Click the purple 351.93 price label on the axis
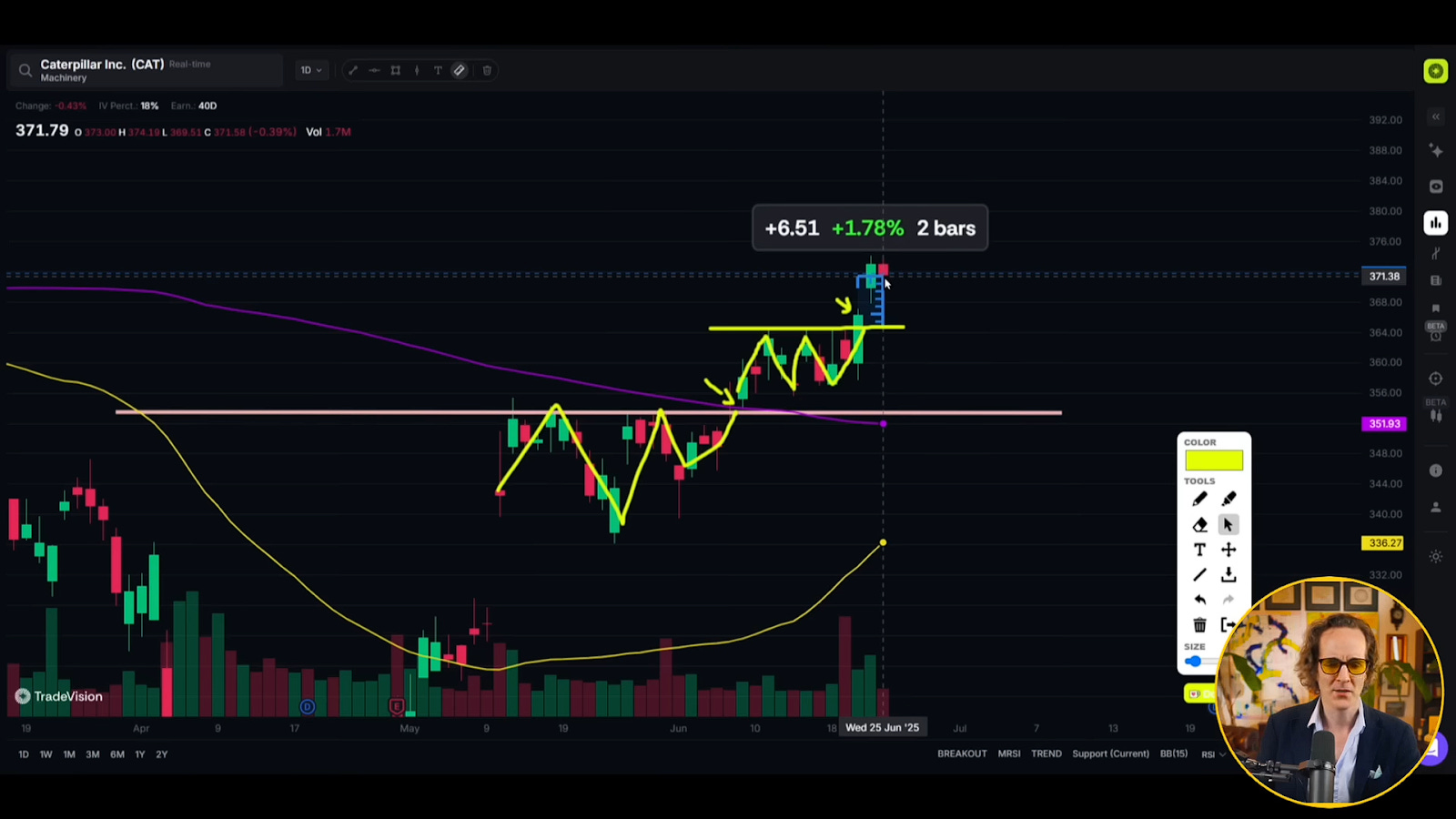Viewport: 1456px width, 819px height. [1384, 424]
